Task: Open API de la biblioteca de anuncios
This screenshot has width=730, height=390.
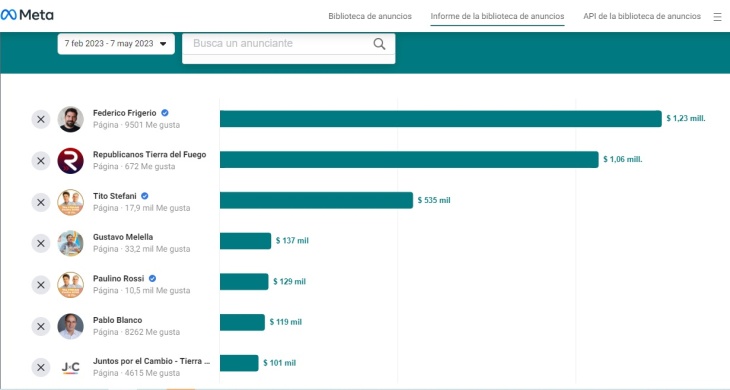Action: coord(642,16)
